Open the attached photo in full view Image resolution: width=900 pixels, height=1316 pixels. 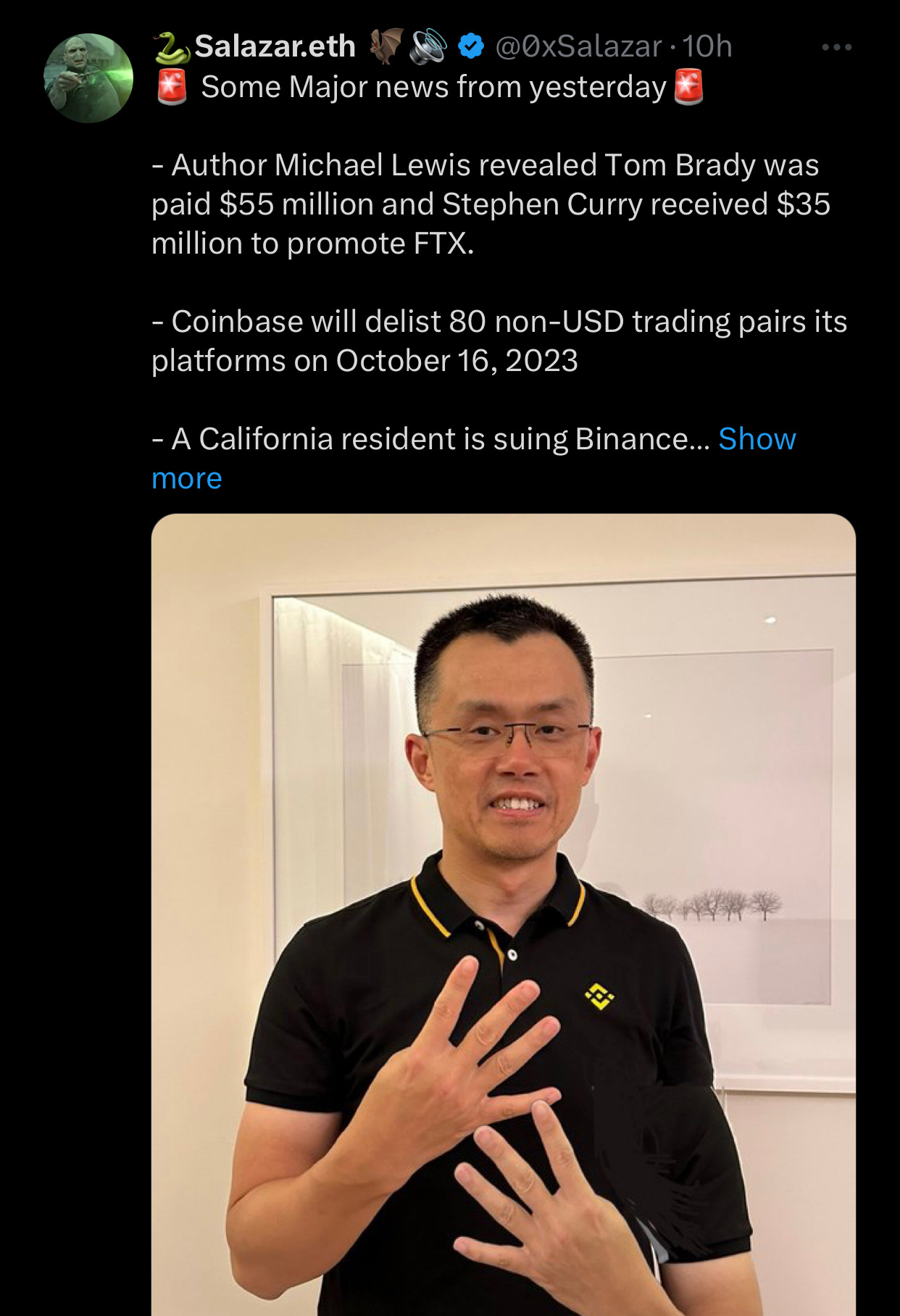[x=504, y=915]
